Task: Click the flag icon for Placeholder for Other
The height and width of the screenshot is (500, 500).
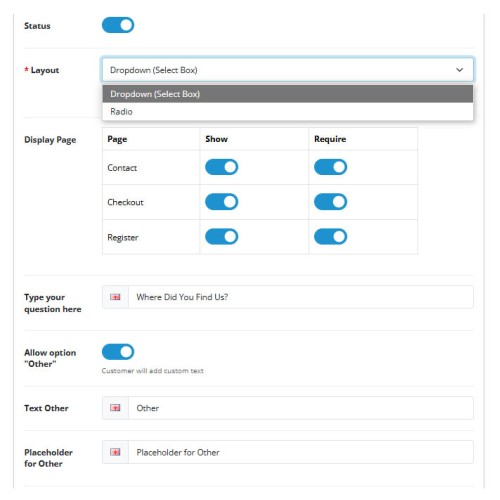Action: 115,452
